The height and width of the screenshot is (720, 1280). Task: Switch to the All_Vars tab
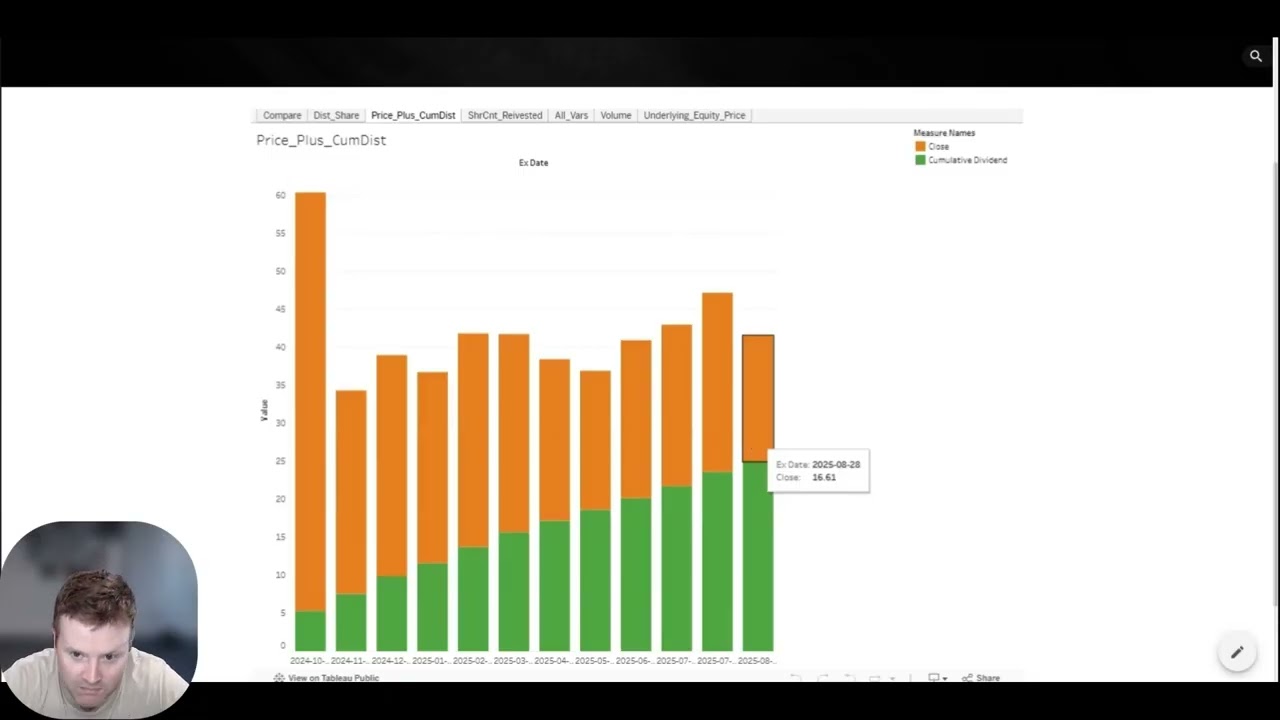click(x=571, y=115)
